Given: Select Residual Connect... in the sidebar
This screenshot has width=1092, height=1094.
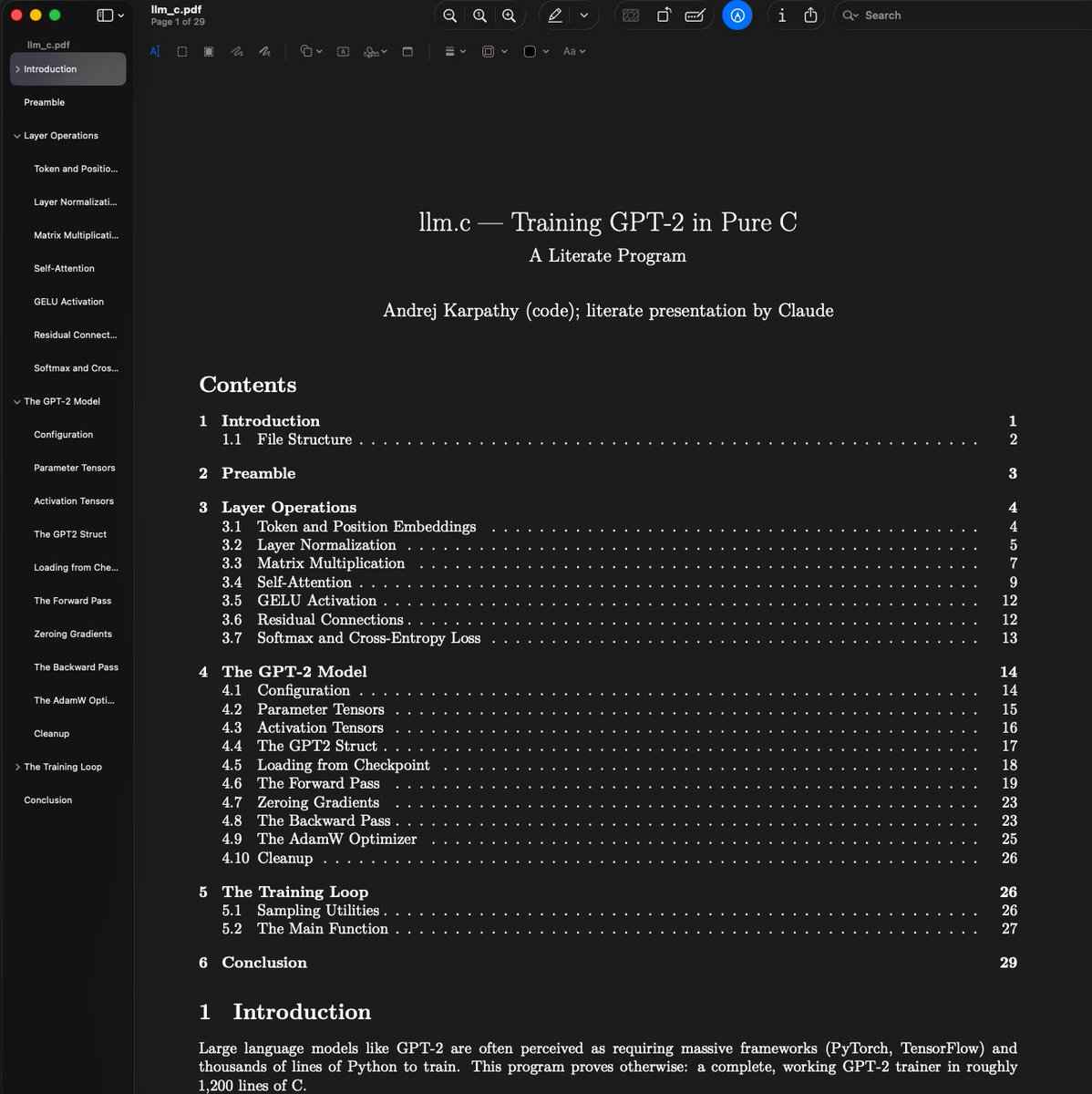Looking at the screenshot, I should (x=76, y=335).
